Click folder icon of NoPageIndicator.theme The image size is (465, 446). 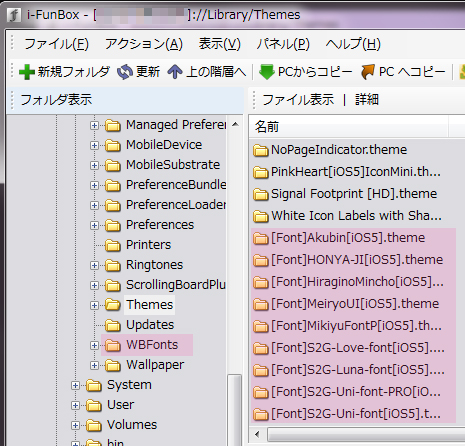point(261,150)
